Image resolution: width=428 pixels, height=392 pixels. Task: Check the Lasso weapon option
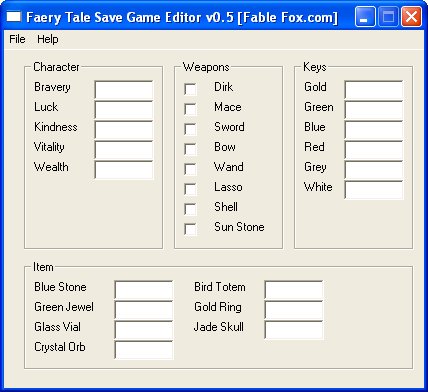tap(190, 189)
